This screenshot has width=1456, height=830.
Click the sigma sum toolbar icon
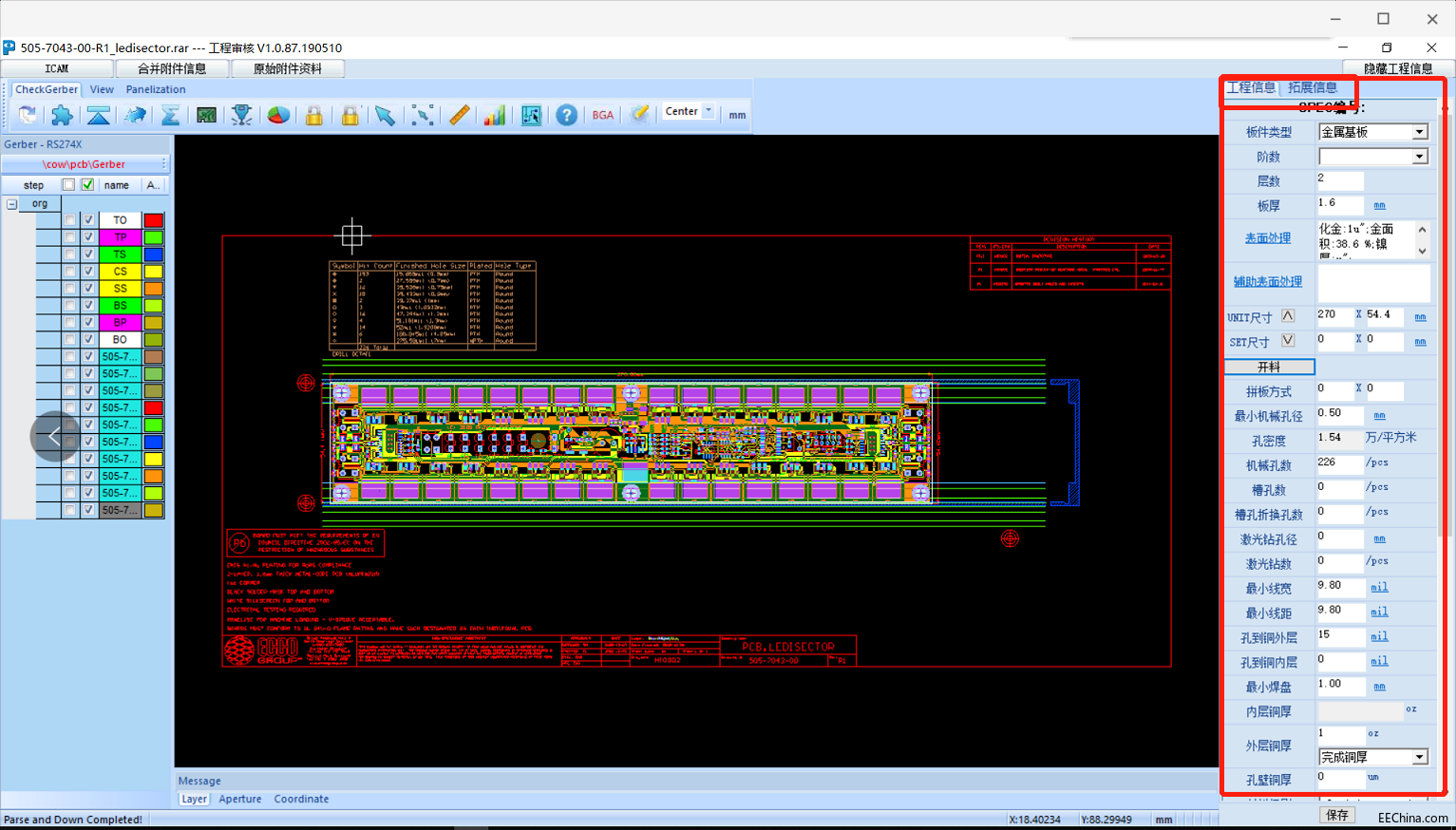(170, 115)
